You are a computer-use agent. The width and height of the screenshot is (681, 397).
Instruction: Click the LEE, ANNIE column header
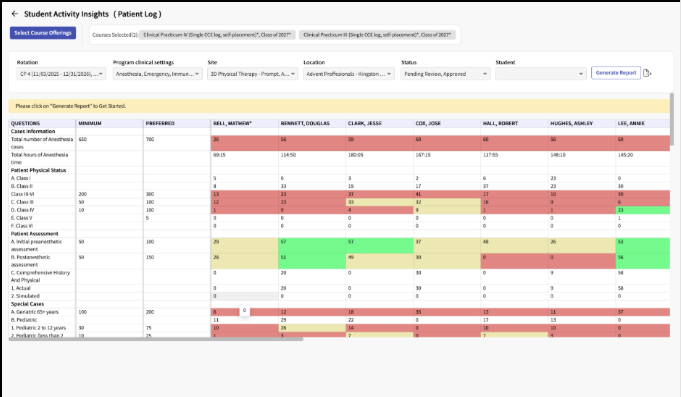(x=642, y=123)
